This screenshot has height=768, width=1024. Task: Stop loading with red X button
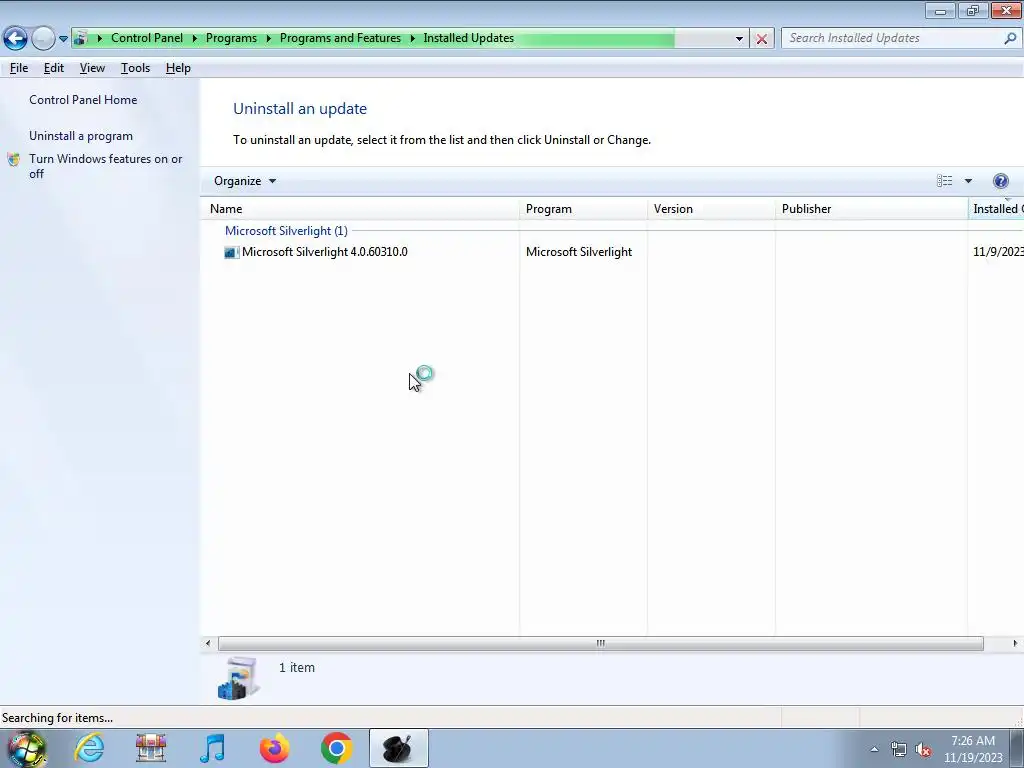point(761,39)
